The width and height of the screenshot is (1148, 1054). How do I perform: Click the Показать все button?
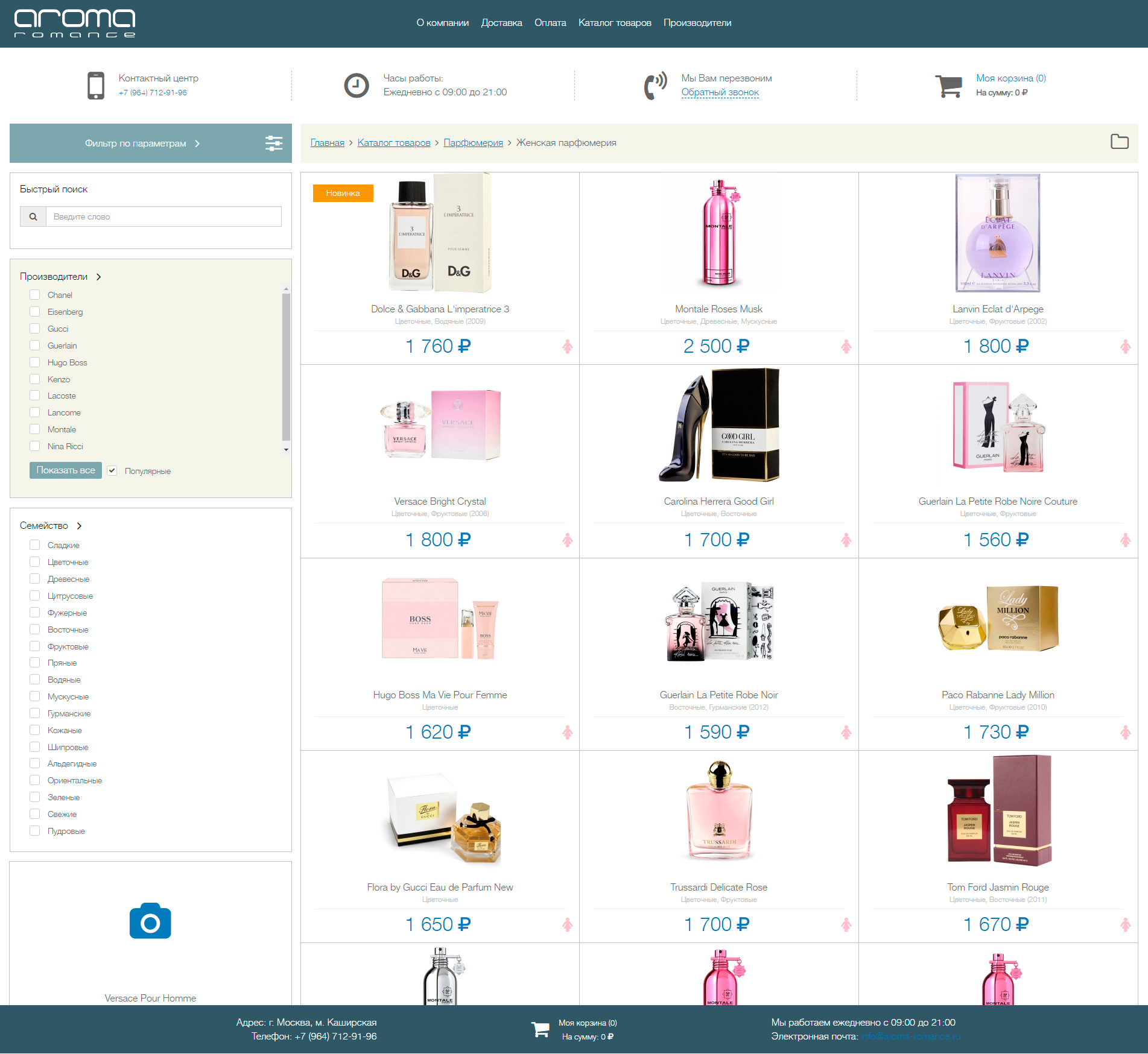(x=66, y=470)
